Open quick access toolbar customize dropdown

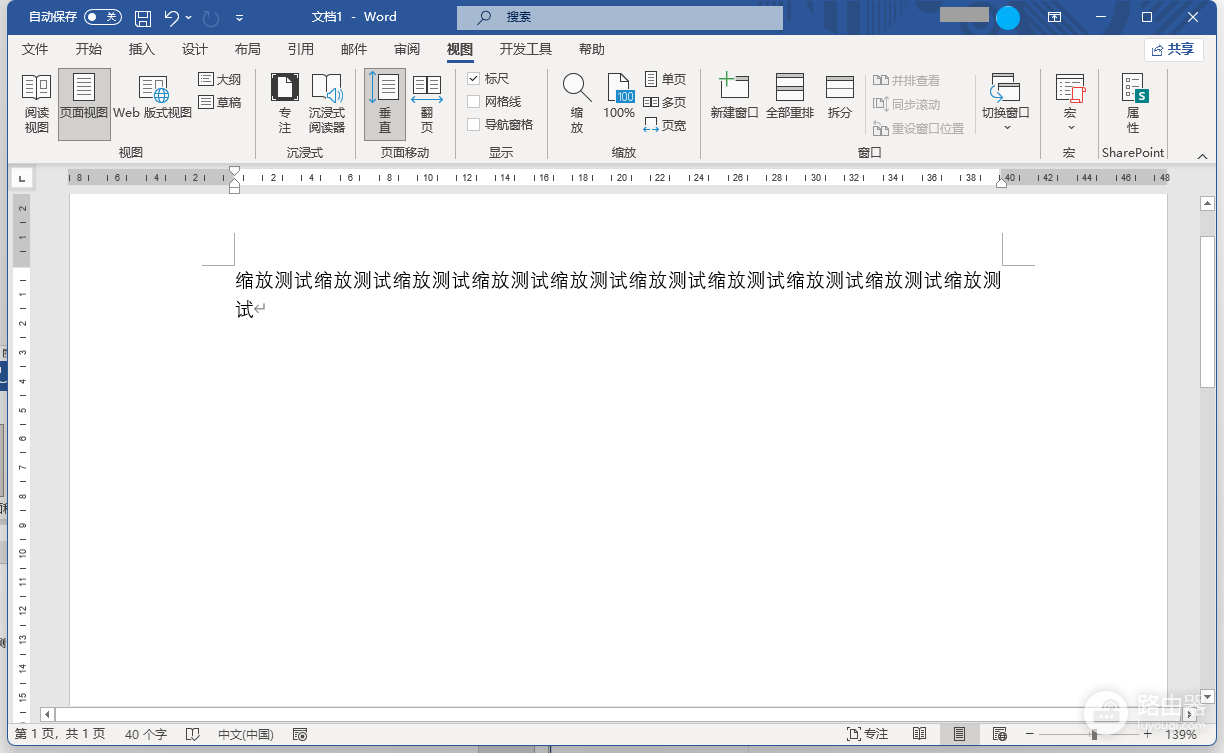coord(239,17)
